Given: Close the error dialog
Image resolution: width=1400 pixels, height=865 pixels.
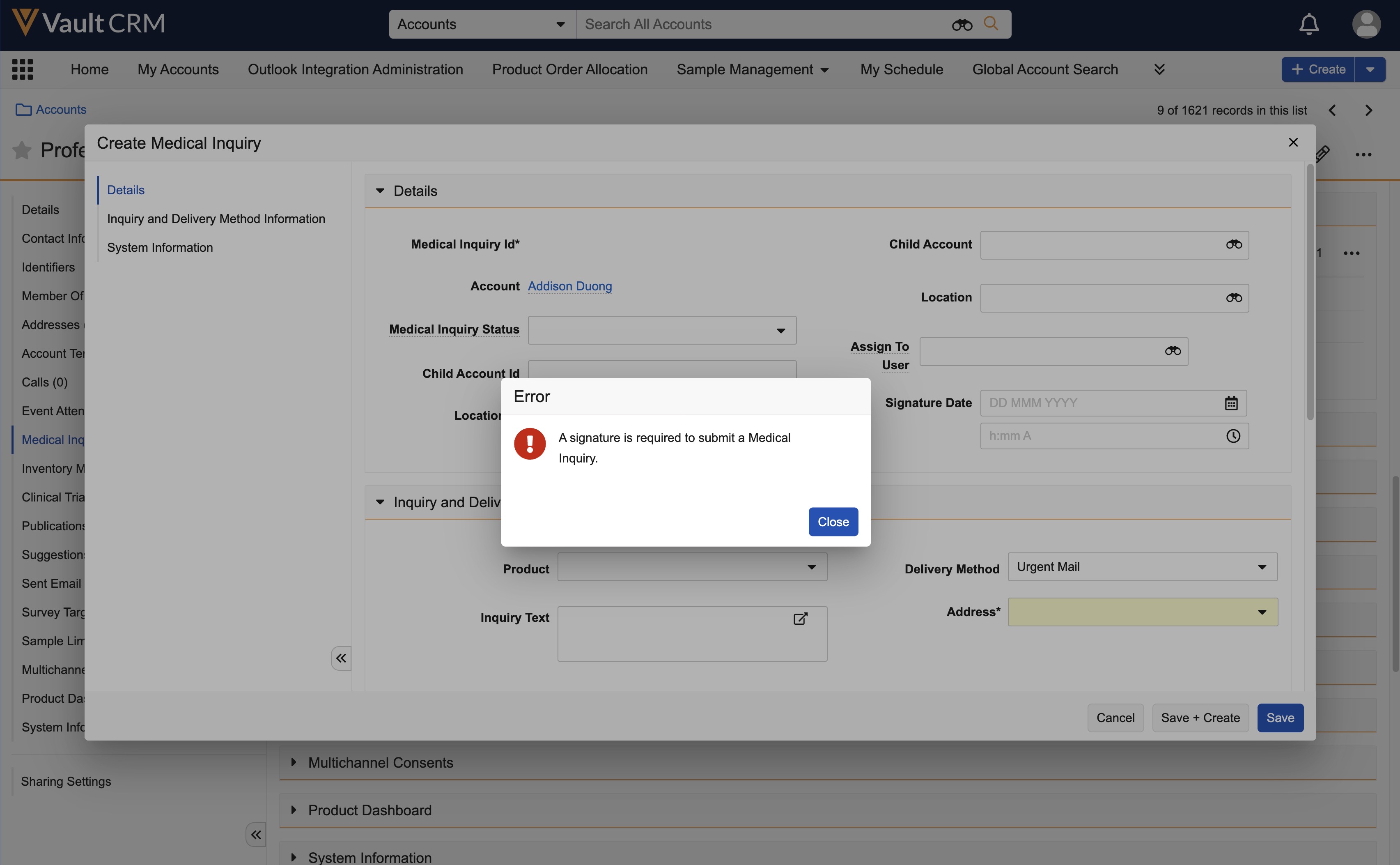Looking at the screenshot, I should click(x=832, y=521).
